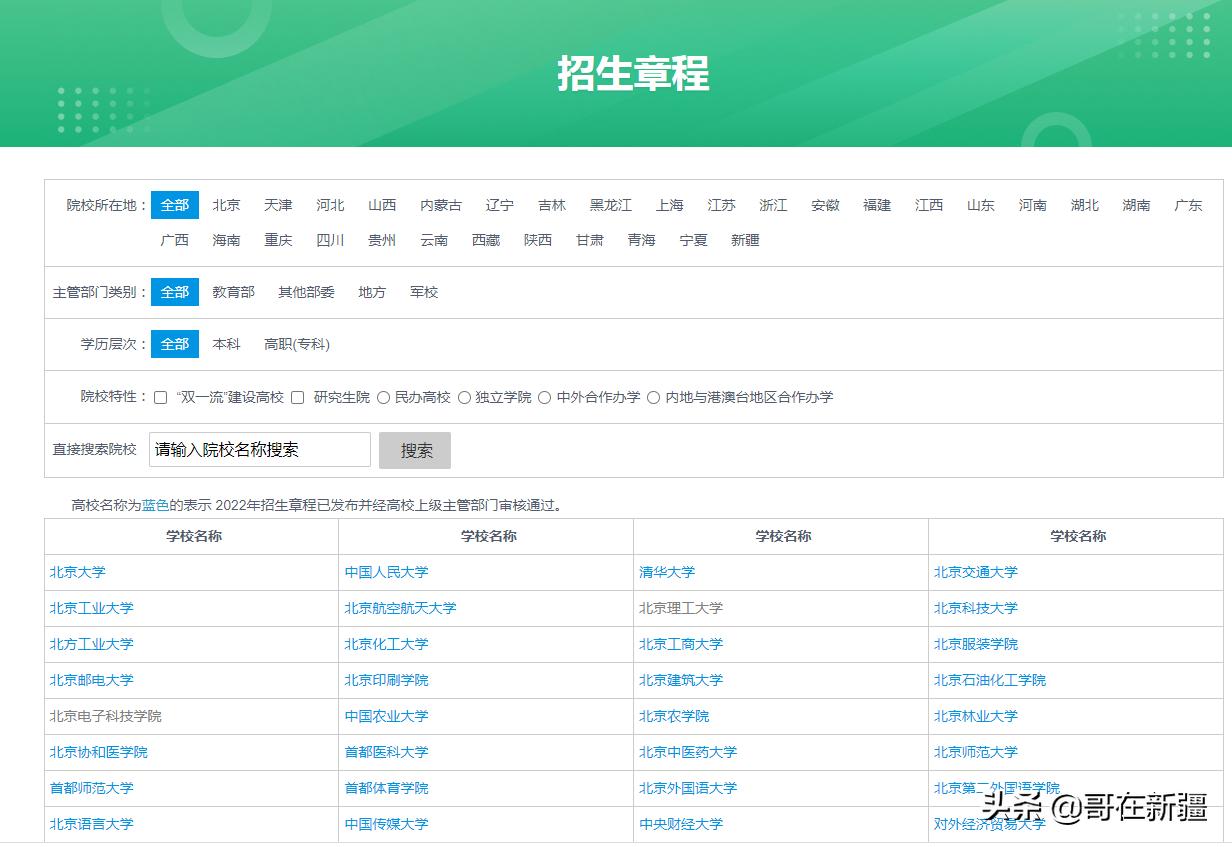The image size is (1232, 847).
Task: Choose 高职(专科) education level filter
Action: click(298, 344)
